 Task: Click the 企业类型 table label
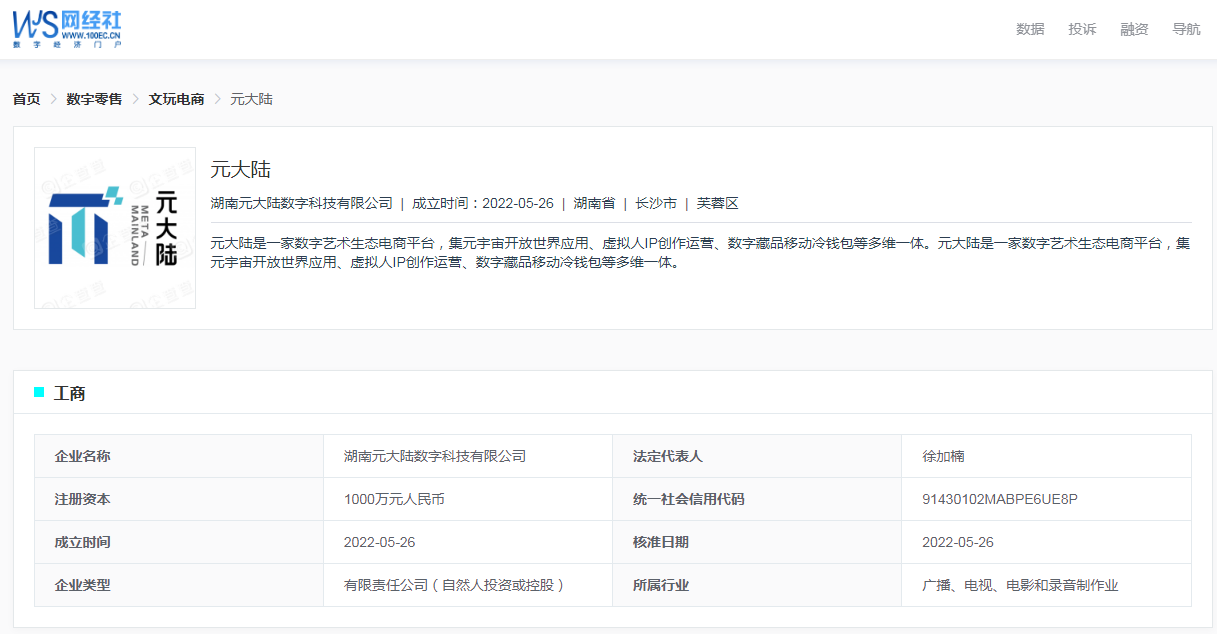click(82, 585)
